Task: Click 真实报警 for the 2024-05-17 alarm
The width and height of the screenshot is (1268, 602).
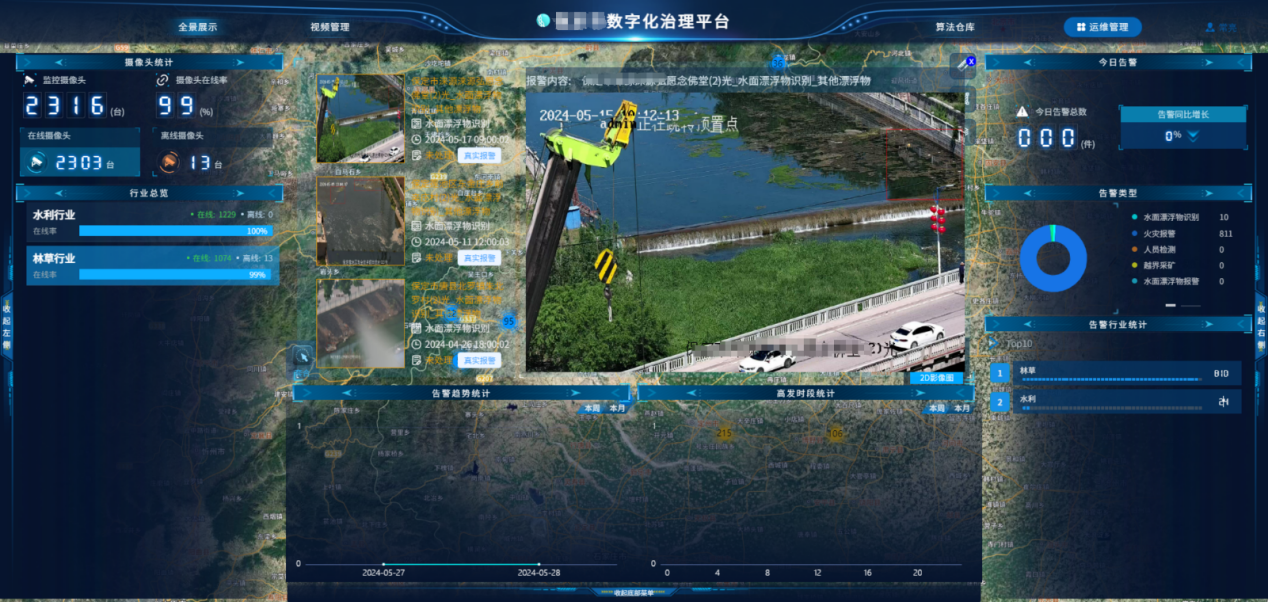Action: 479,156
